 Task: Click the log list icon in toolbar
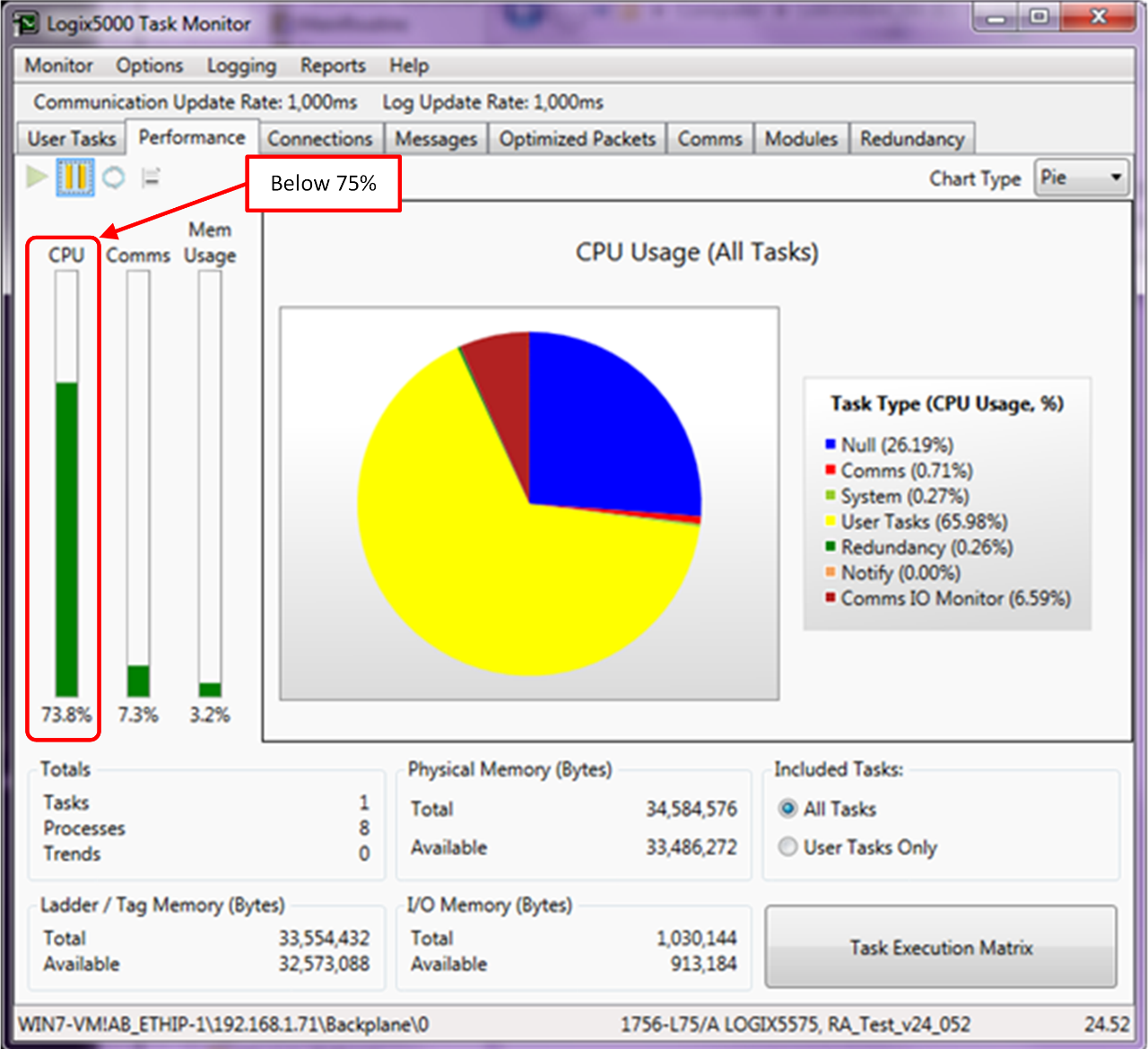pyautogui.click(x=151, y=178)
